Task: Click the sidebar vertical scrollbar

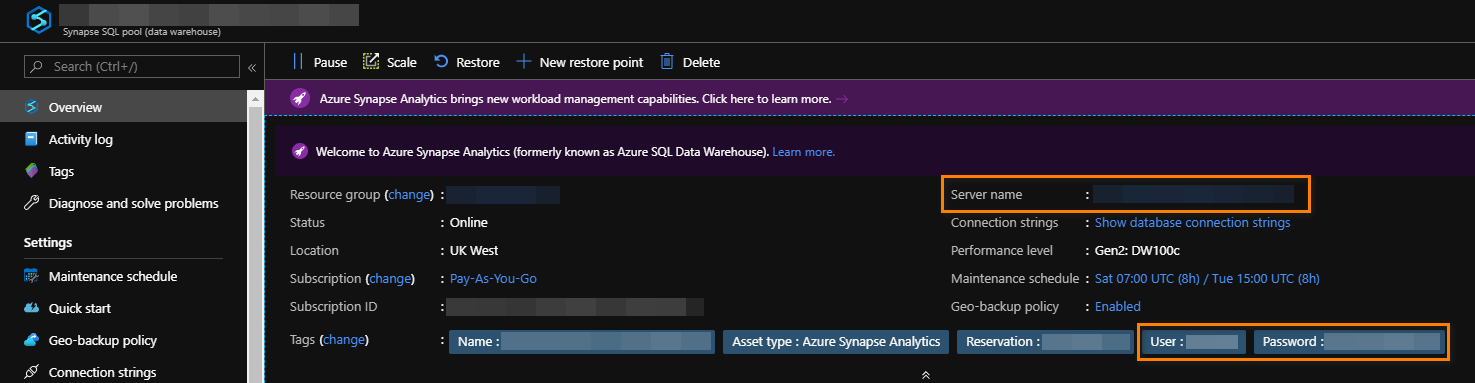Action: [257, 237]
